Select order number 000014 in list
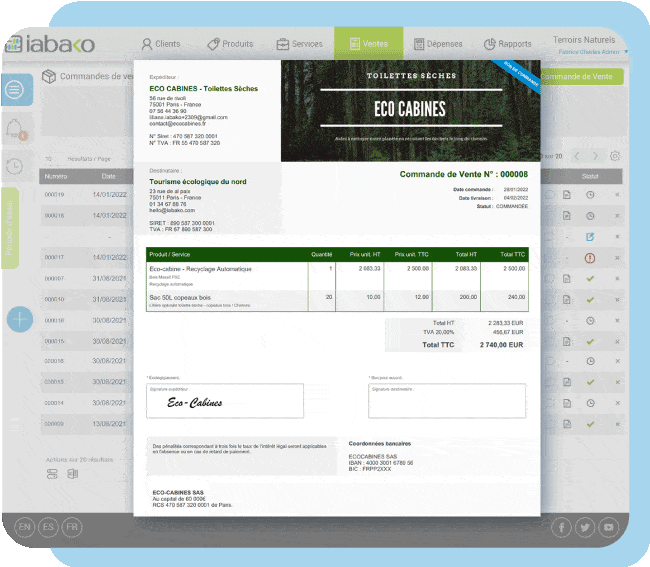This screenshot has height=567, width=650. (x=54, y=403)
